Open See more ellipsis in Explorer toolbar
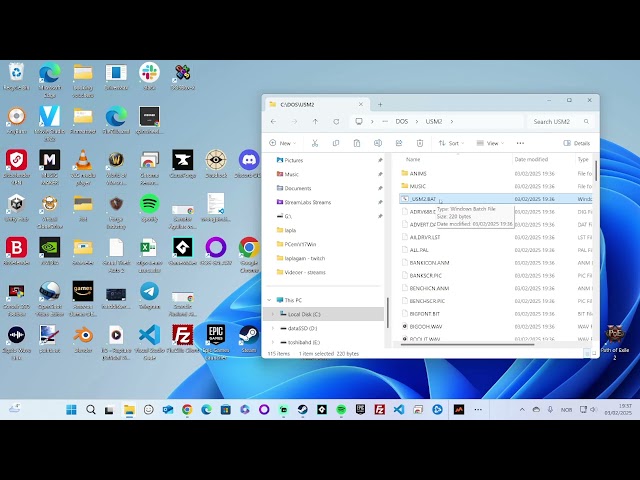Screen dimensions: 640x480 [520, 143]
